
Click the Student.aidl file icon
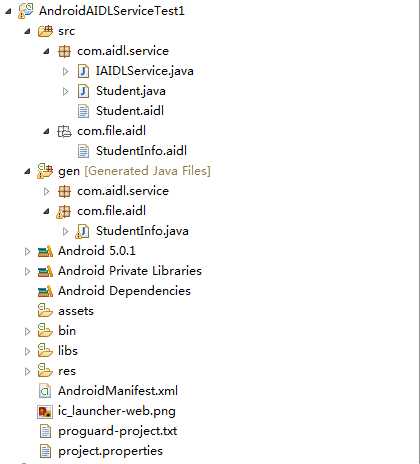[83, 111]
